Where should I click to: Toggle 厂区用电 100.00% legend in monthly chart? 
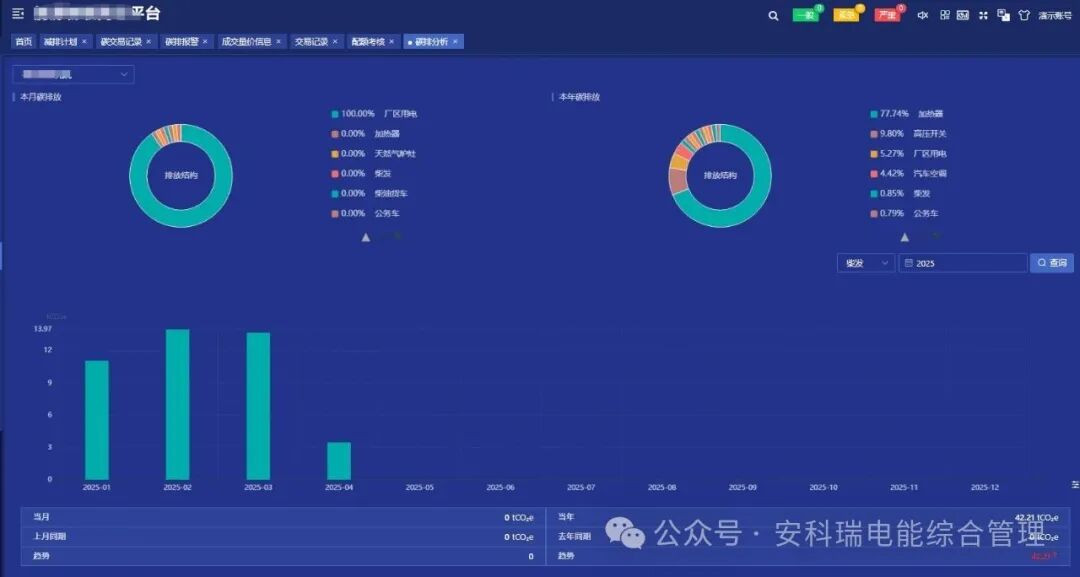click(375, 114)
